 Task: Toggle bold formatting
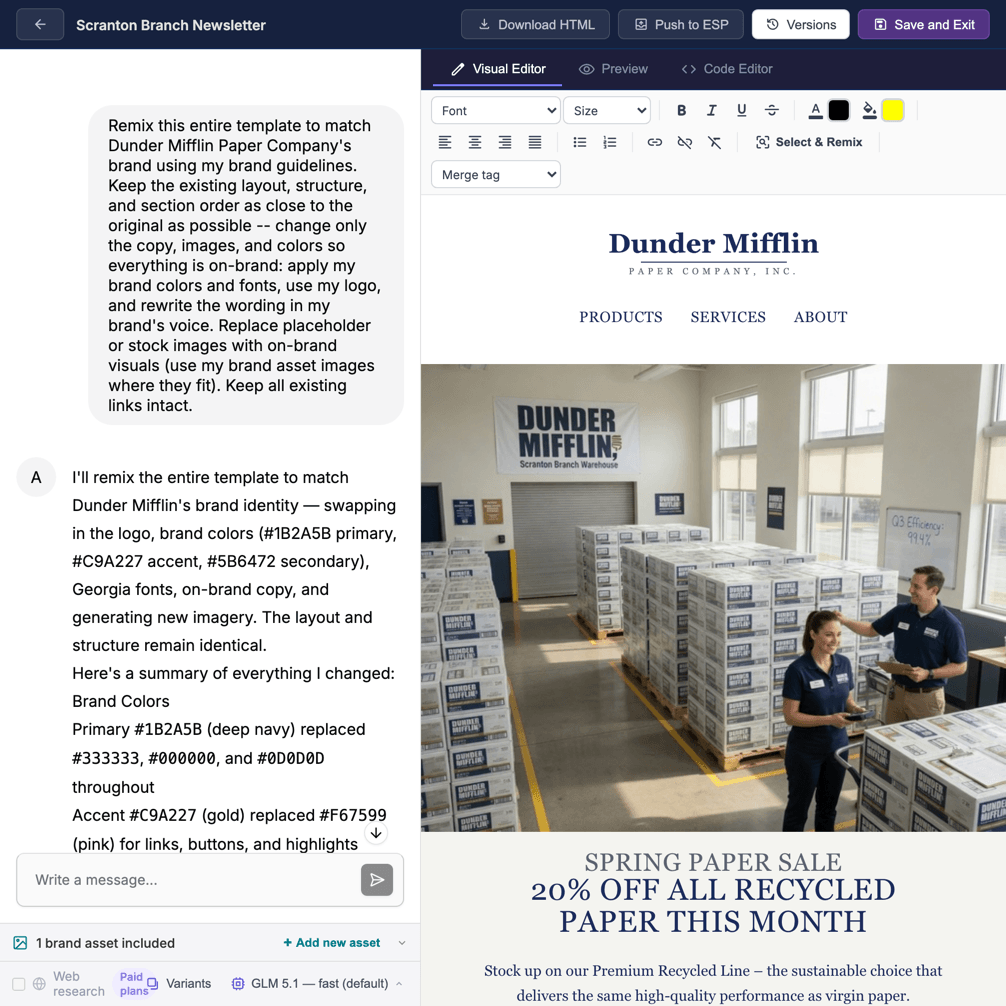[x=681, y=110]
